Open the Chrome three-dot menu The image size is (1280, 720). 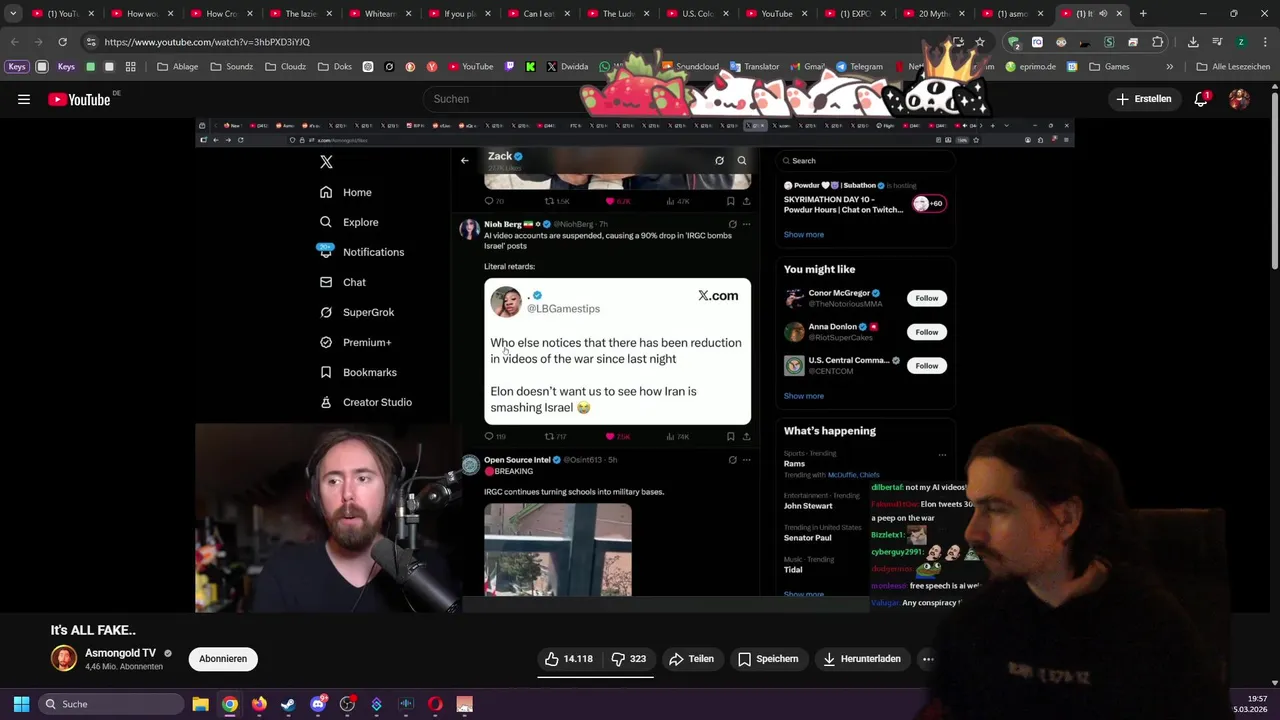click(1265, 42)
